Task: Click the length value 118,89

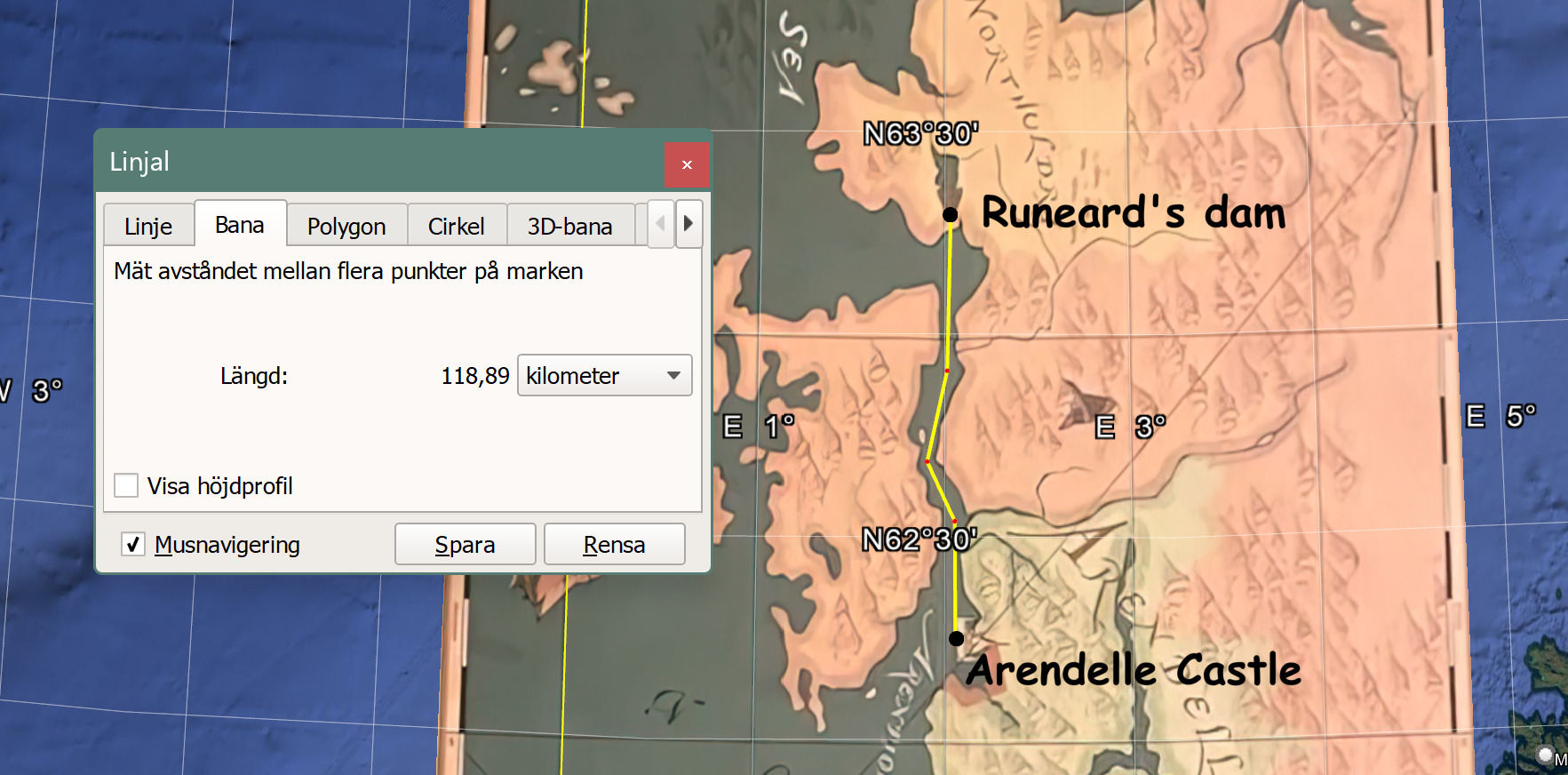Action: point(475,376)
